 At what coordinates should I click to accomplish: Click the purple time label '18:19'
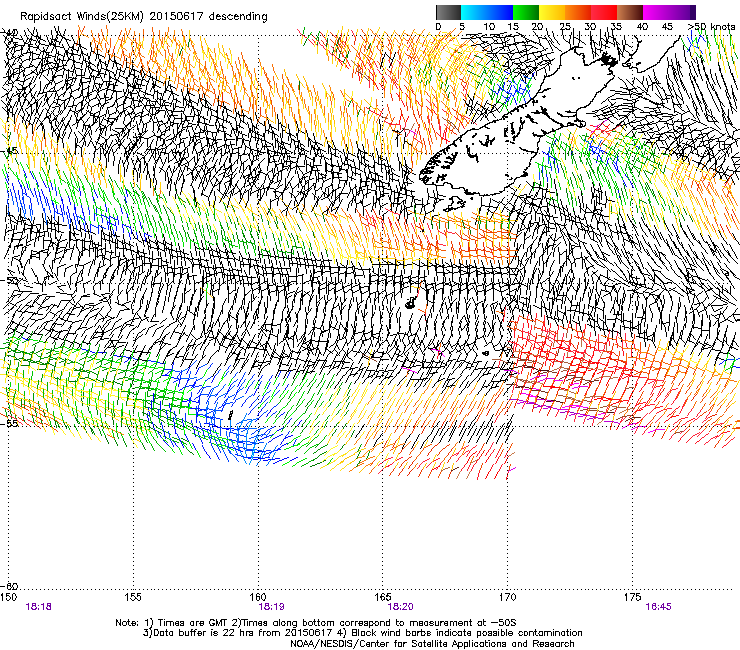tap(271, 607)
